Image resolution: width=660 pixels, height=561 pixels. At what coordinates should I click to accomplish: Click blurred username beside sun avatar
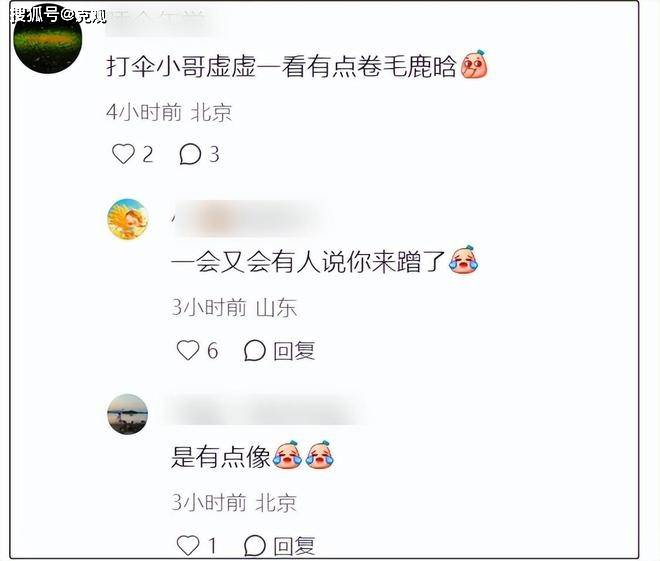(248, 219)
